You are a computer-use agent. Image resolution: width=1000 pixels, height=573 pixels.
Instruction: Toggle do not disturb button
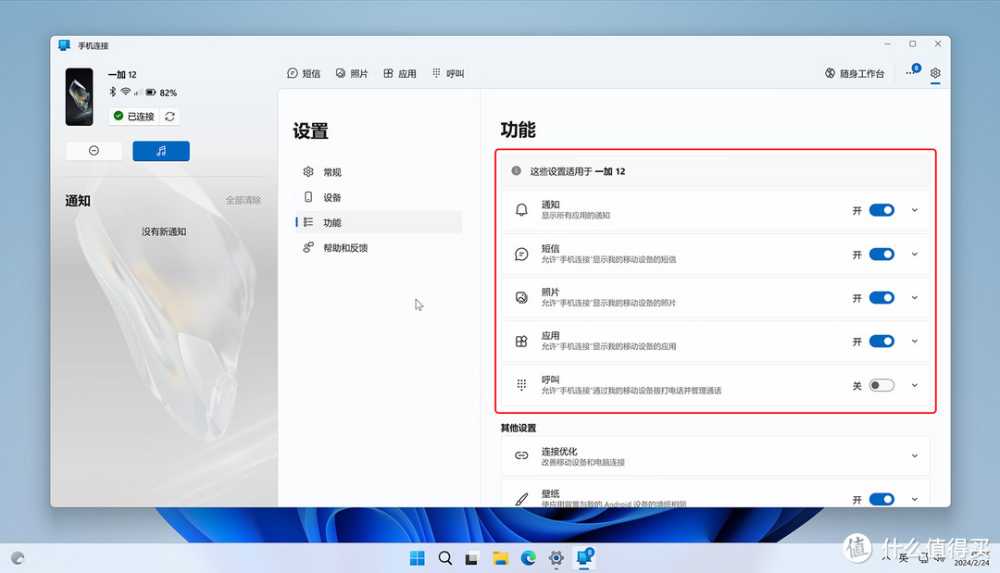(94, 151)
